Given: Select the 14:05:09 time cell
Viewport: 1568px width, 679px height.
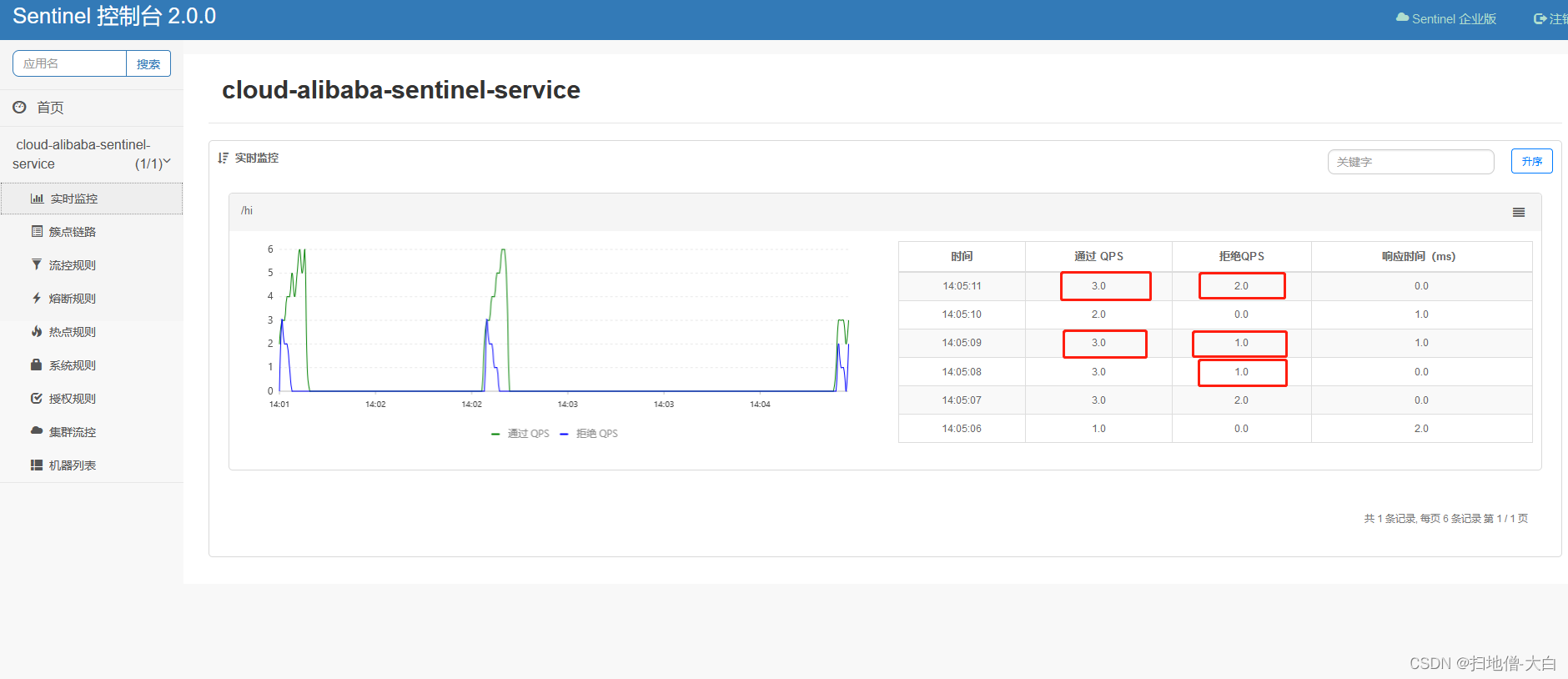Looking at the screenshot, I should pyautogui.click(x=962, y=343).
